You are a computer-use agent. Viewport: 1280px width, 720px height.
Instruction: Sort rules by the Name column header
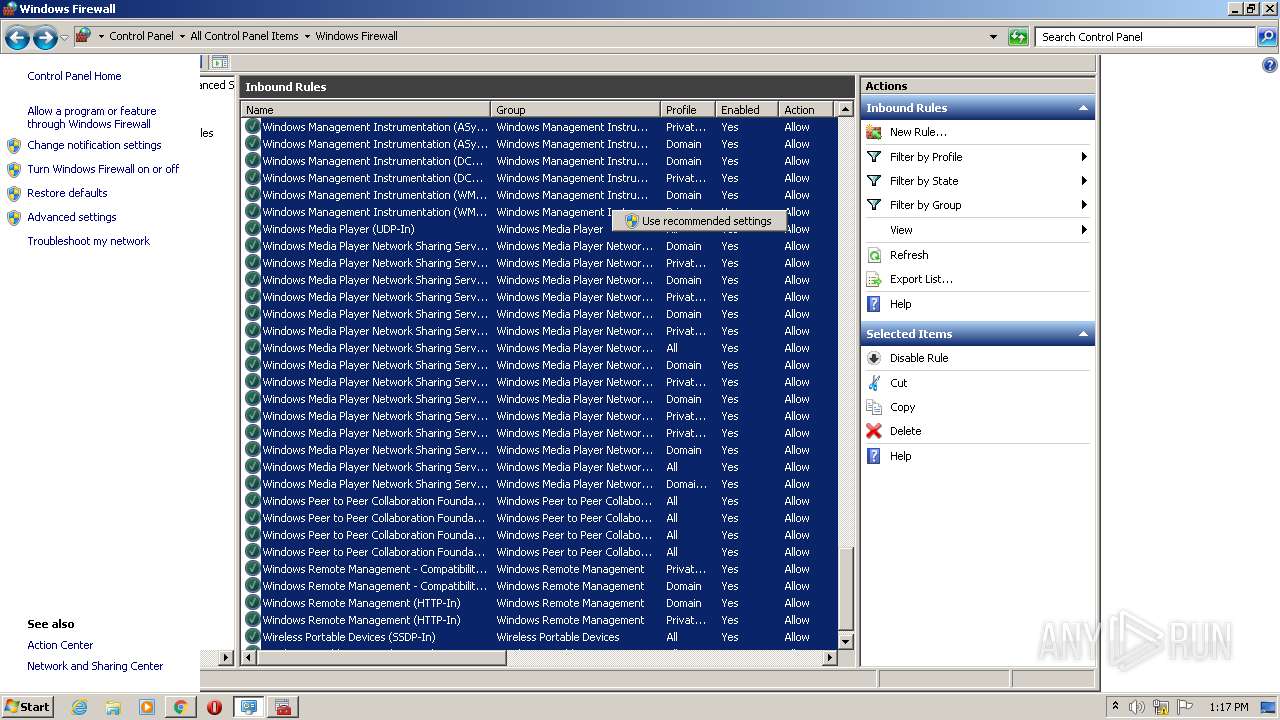coord(366,110)
